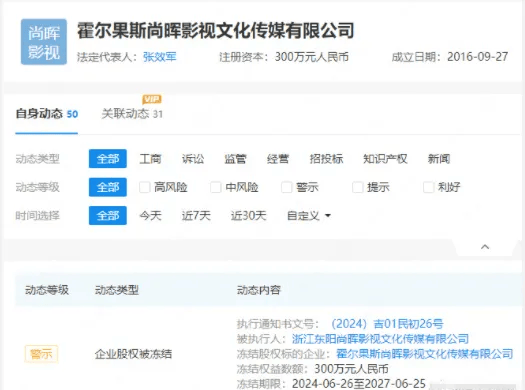Open 浙江东阳尚晖影视文化传媒有限公司 link
Image resolution: width=525 pixels, height=390 pixels.
(x=380, y=339)
